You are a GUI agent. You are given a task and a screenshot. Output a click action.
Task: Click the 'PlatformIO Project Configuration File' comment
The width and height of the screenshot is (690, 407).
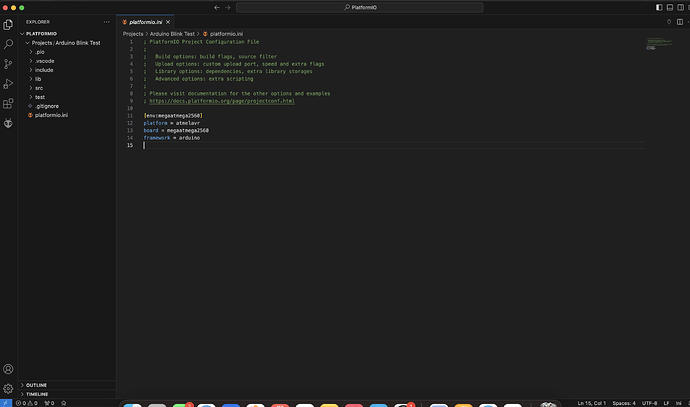pyautogui.click(x=204, y=42)
